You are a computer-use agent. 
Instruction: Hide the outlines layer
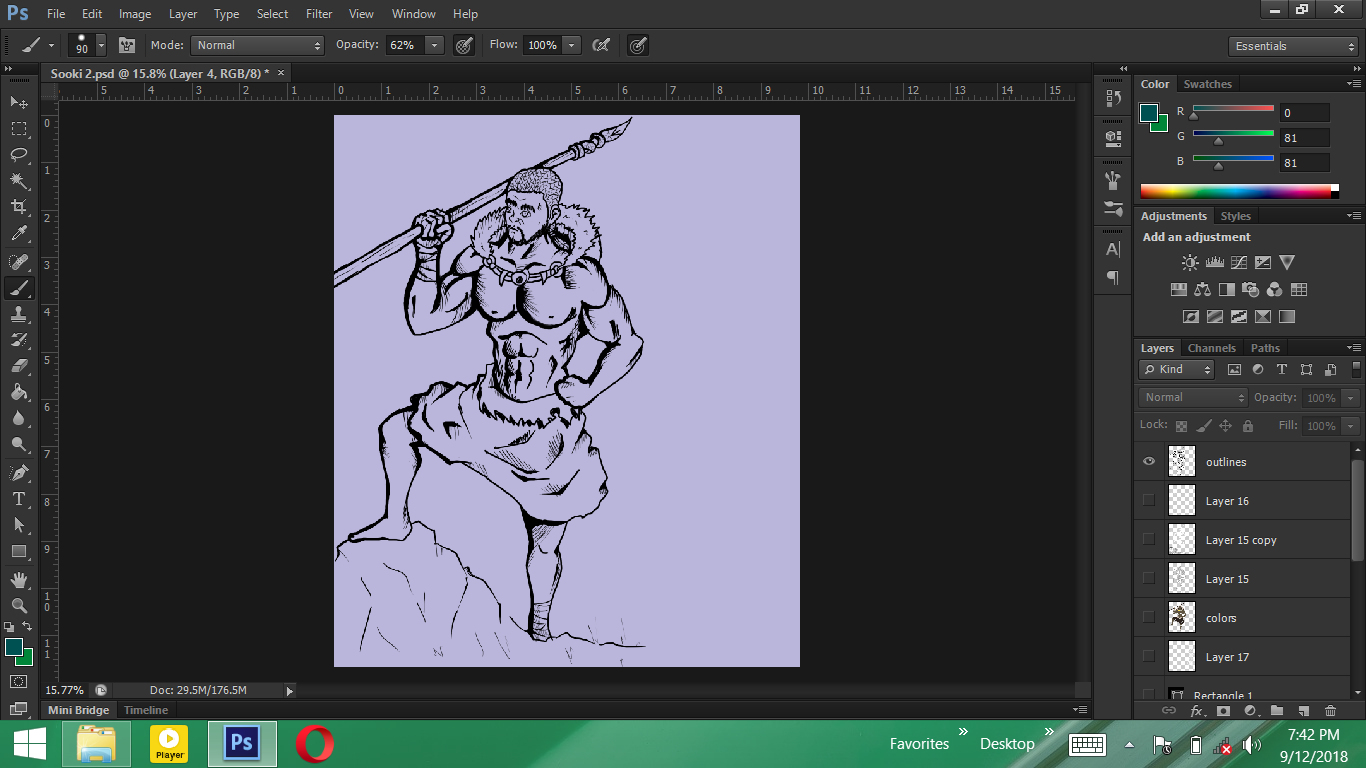(x=1148, y=461)
